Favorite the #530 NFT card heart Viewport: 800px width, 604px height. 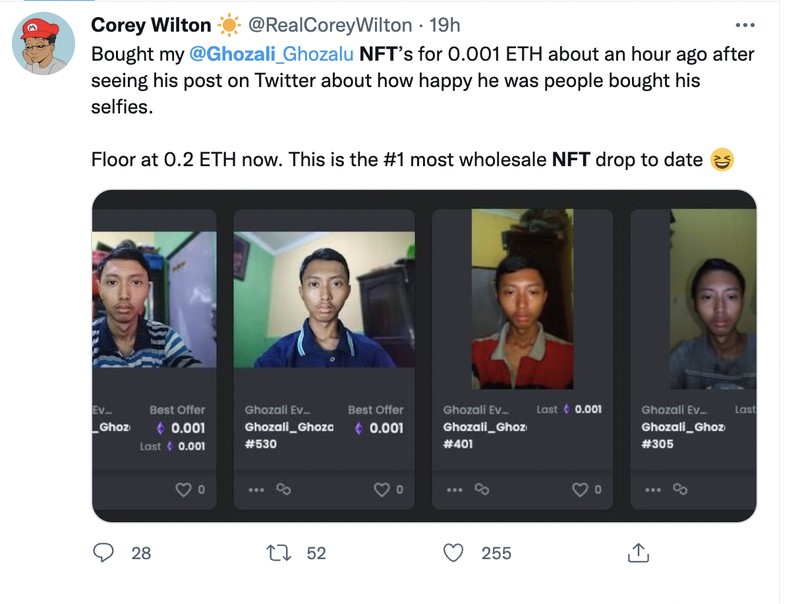pyautogui.click(x=381, y=490)
